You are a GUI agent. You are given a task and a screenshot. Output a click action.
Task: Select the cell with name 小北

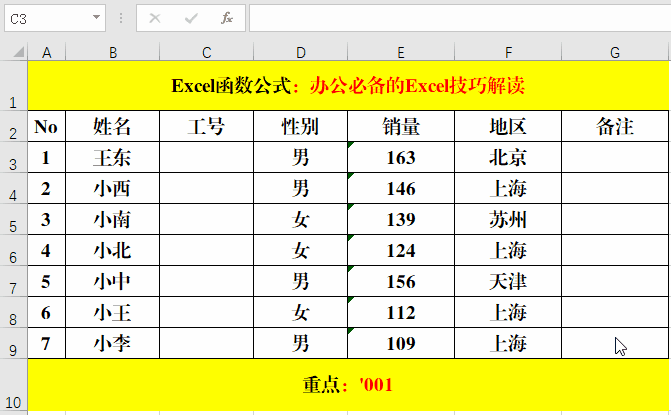pyautogui.click(x=113, y=250)
